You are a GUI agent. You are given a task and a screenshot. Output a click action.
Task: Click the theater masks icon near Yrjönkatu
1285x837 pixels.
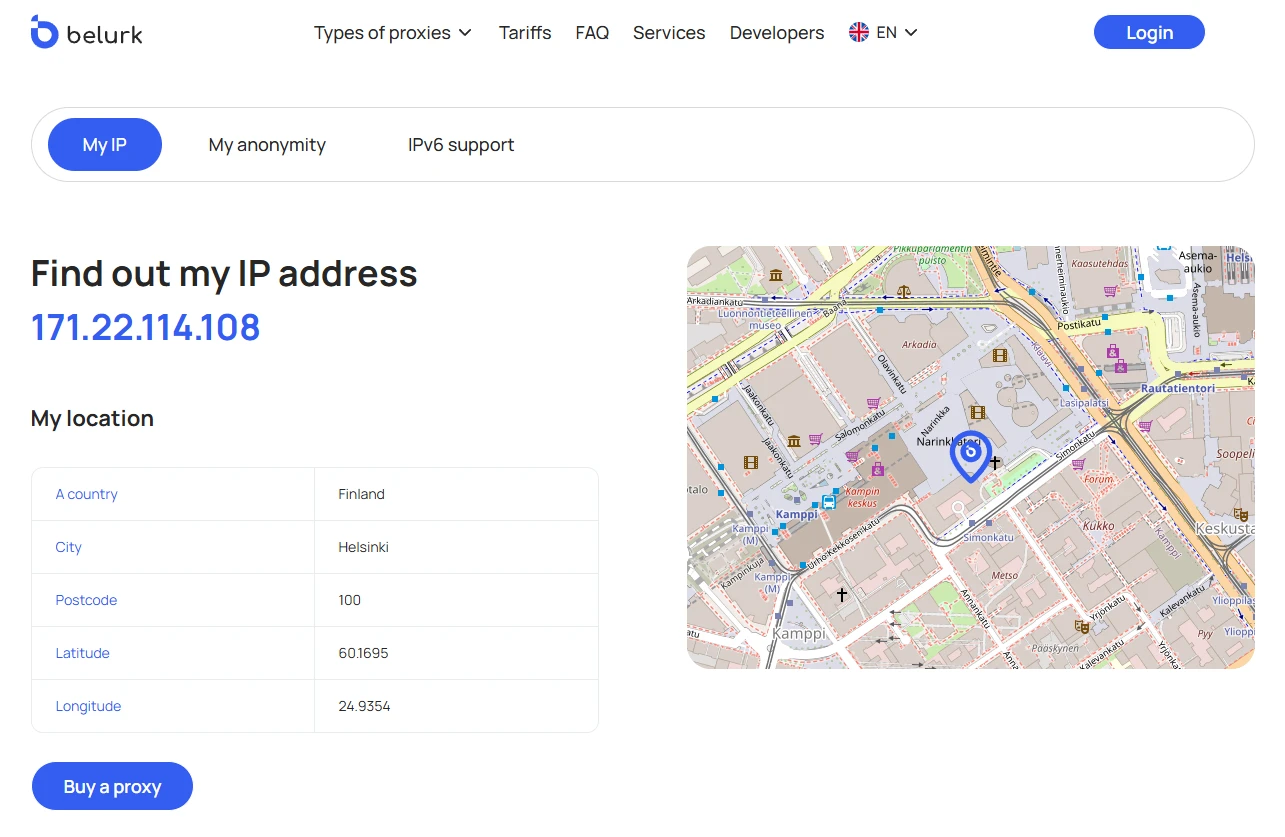tap(1081, 626)
